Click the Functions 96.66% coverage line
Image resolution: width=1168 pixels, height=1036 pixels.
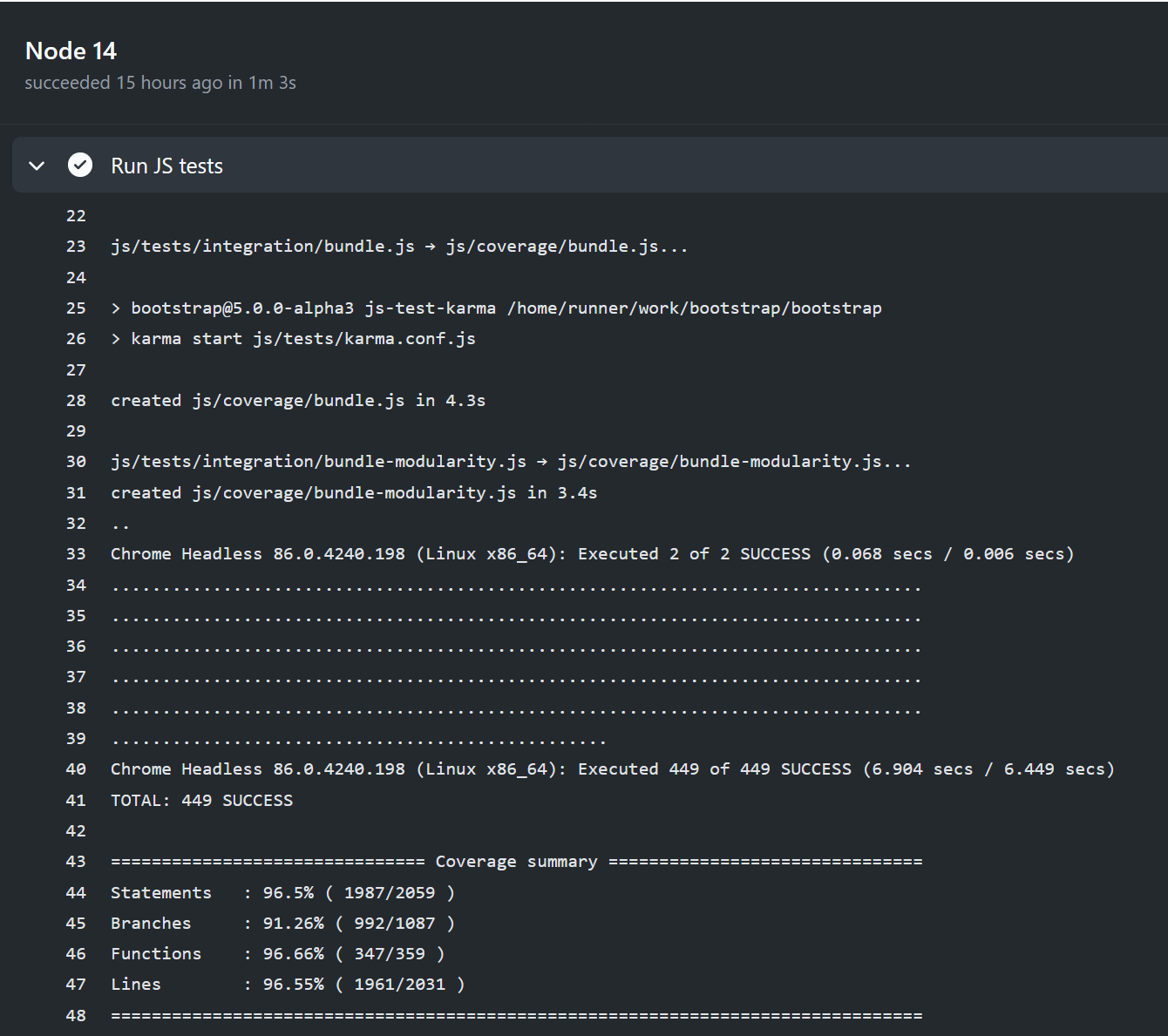point(277,953)
